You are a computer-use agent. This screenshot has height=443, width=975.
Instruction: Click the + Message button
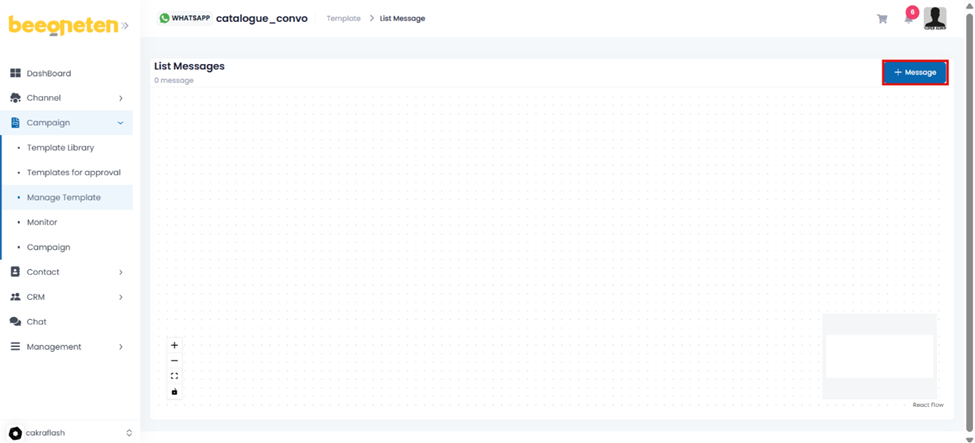point(915,72)
